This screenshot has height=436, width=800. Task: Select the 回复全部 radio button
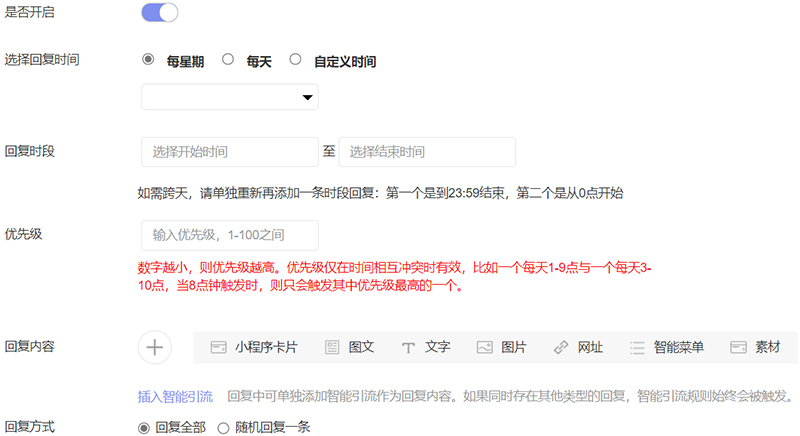click(x=144, y=428)
